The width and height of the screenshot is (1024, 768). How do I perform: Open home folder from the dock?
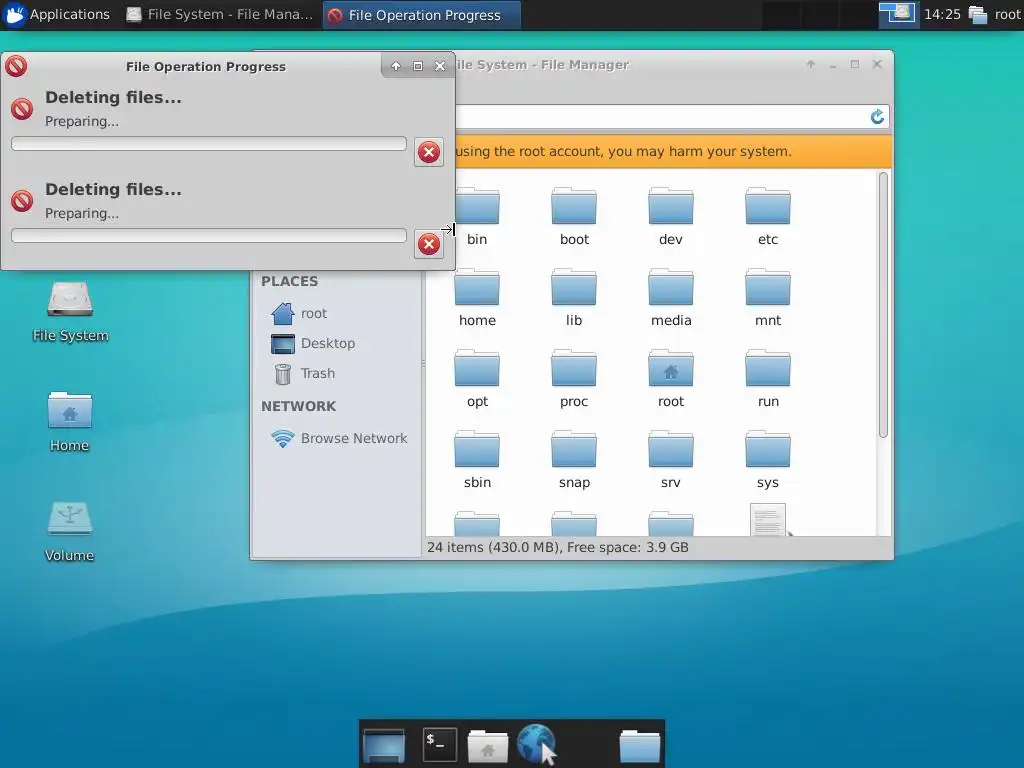488,746
